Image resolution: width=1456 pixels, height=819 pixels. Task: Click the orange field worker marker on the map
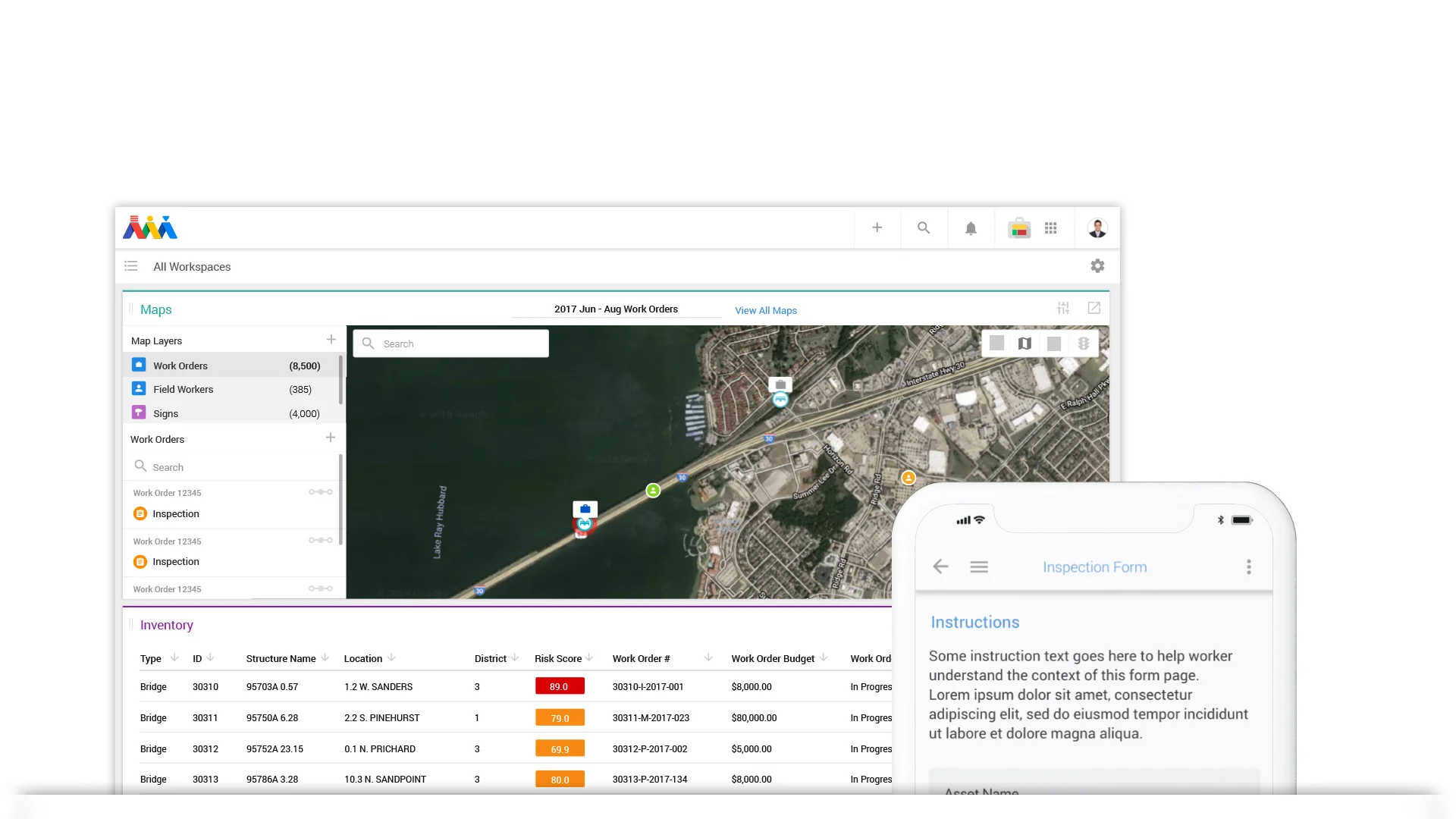pyautogui.click(x=908, y=478)
